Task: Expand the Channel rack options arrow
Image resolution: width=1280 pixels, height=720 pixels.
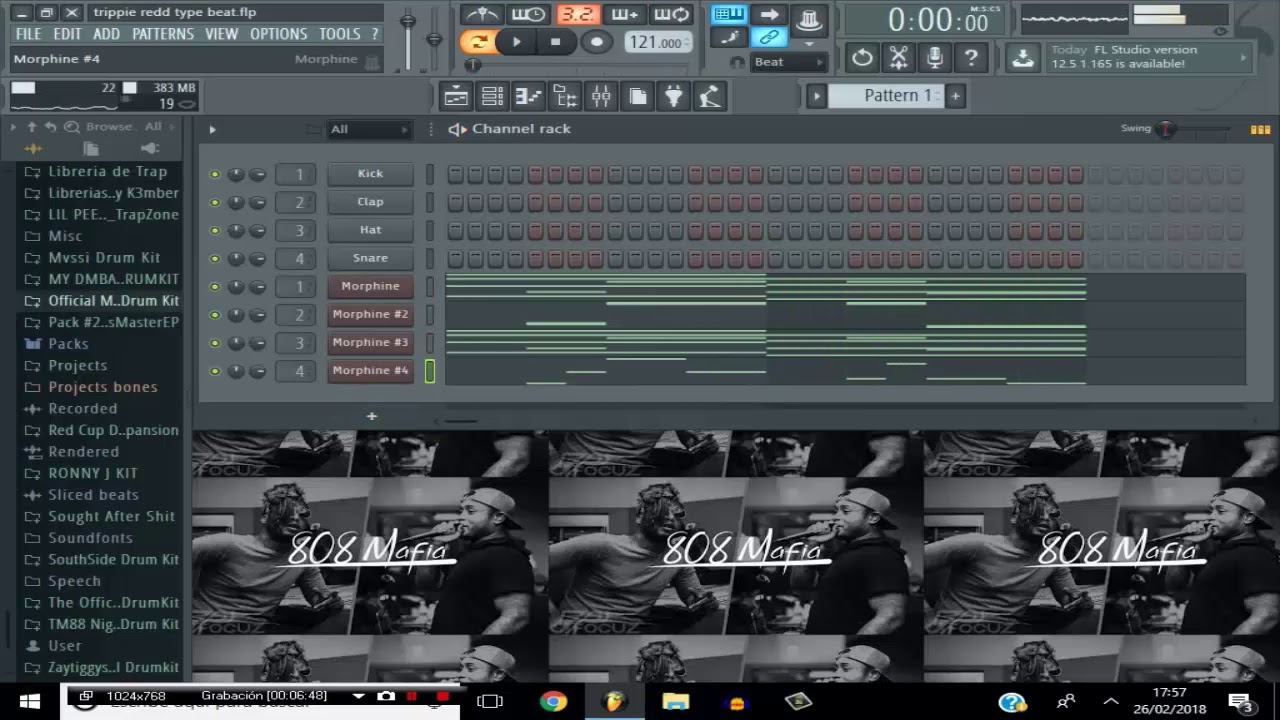Action: tap(212, 130)
